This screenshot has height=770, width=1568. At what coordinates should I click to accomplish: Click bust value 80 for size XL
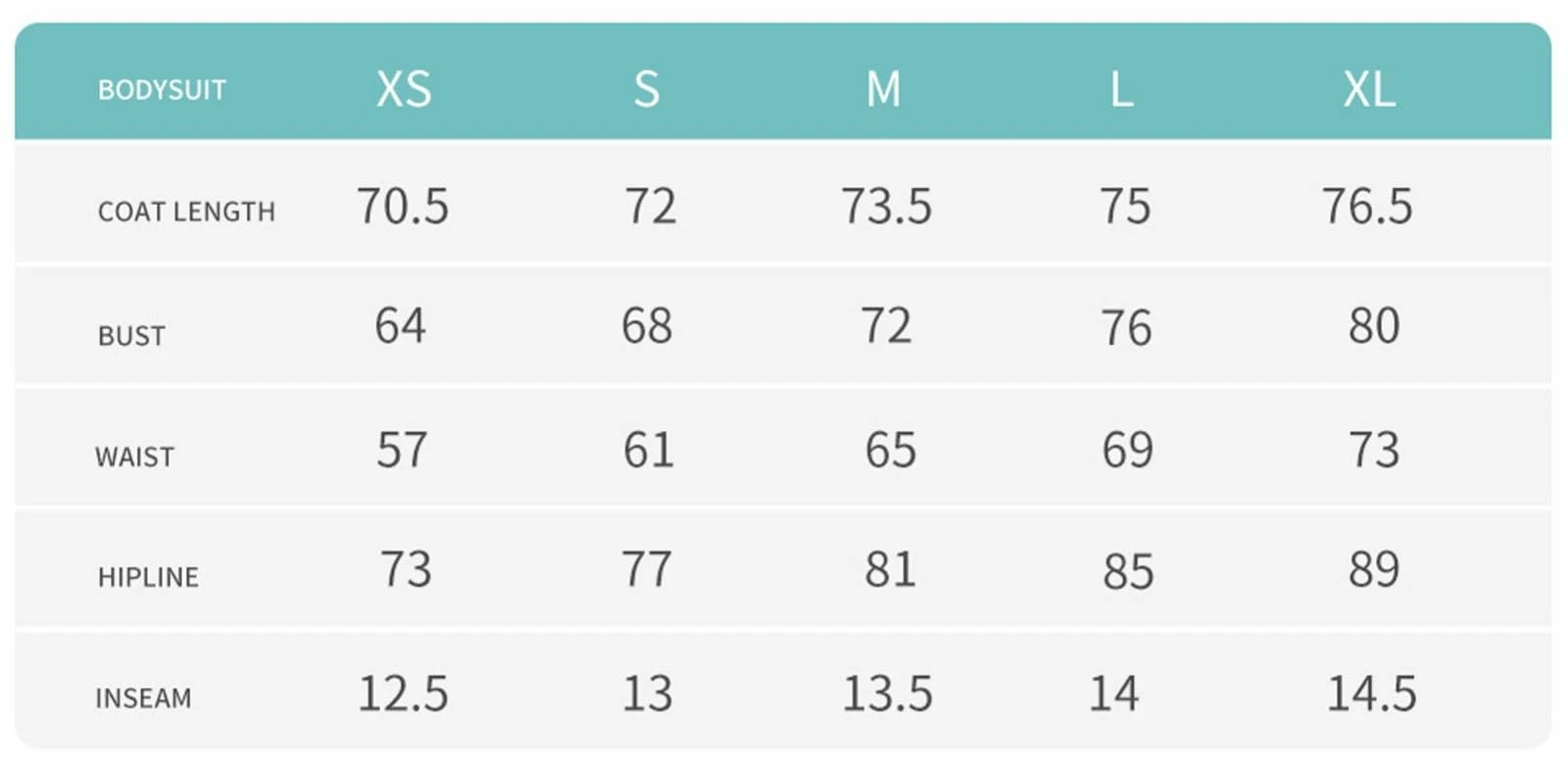1374,326
